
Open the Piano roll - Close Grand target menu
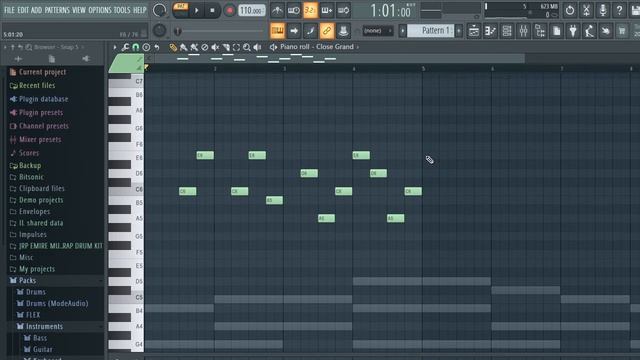[317, 47]
